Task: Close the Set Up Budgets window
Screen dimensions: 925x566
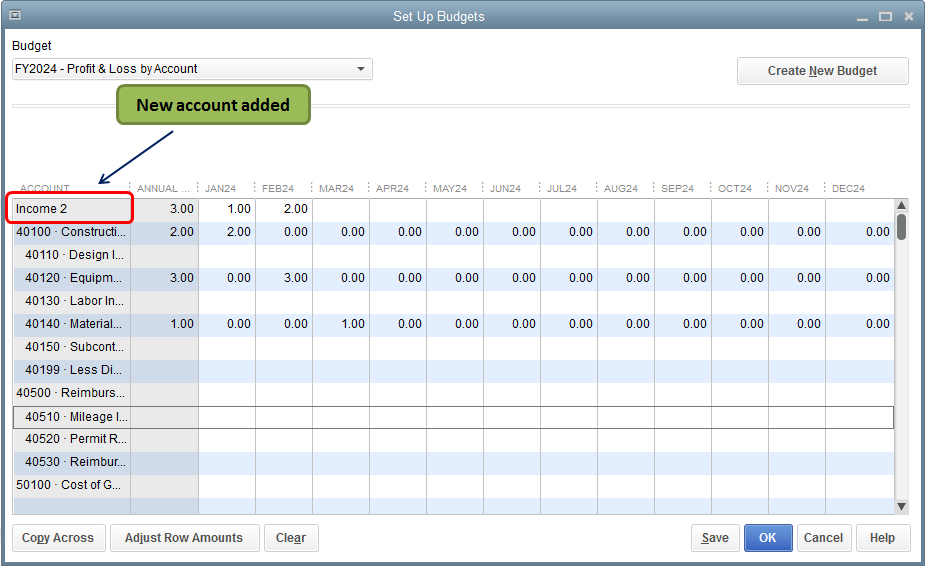Action: click(x=908, y=17)
